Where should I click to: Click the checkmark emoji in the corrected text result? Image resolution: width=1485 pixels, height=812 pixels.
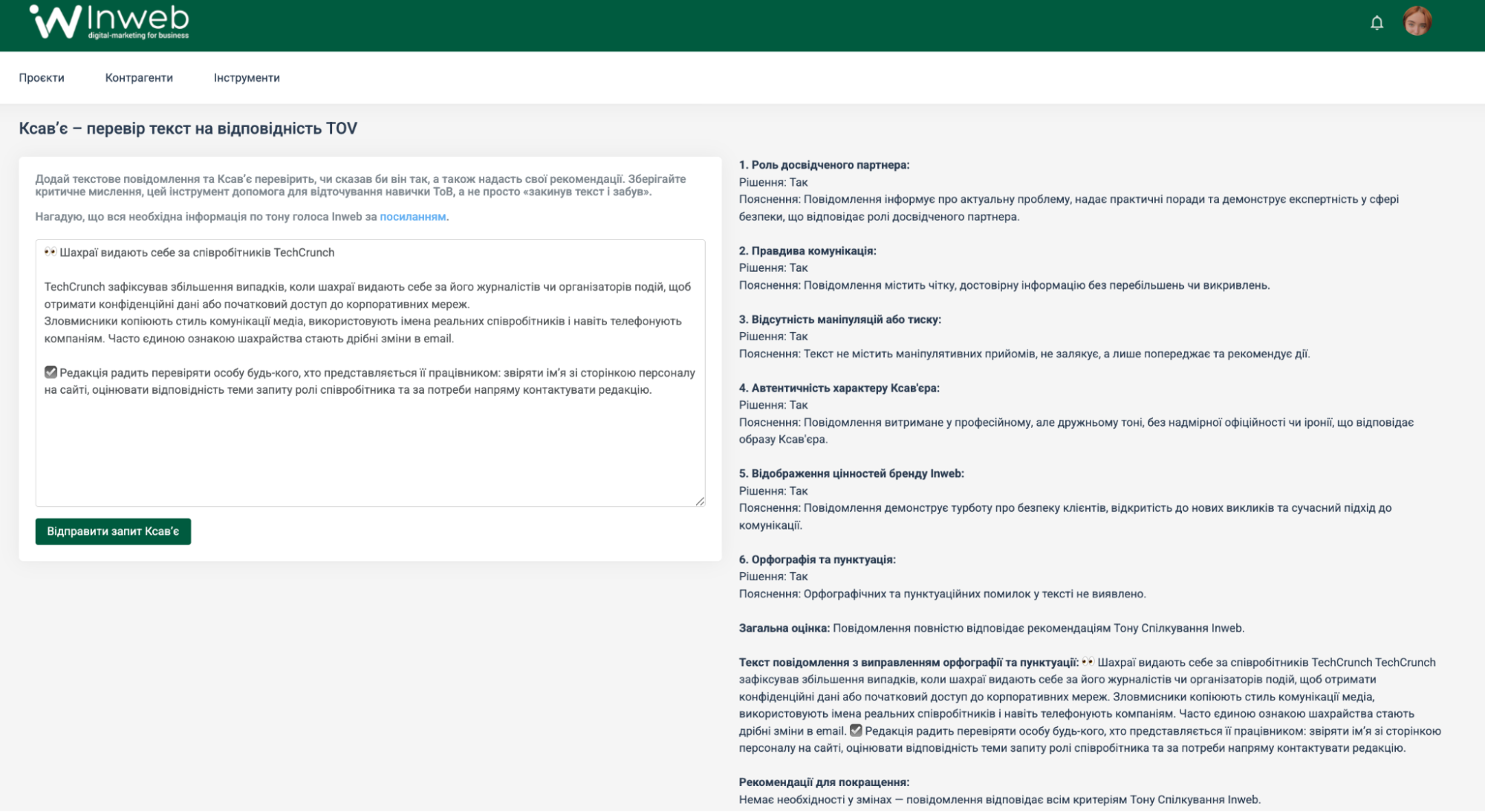tap(856, 730)
